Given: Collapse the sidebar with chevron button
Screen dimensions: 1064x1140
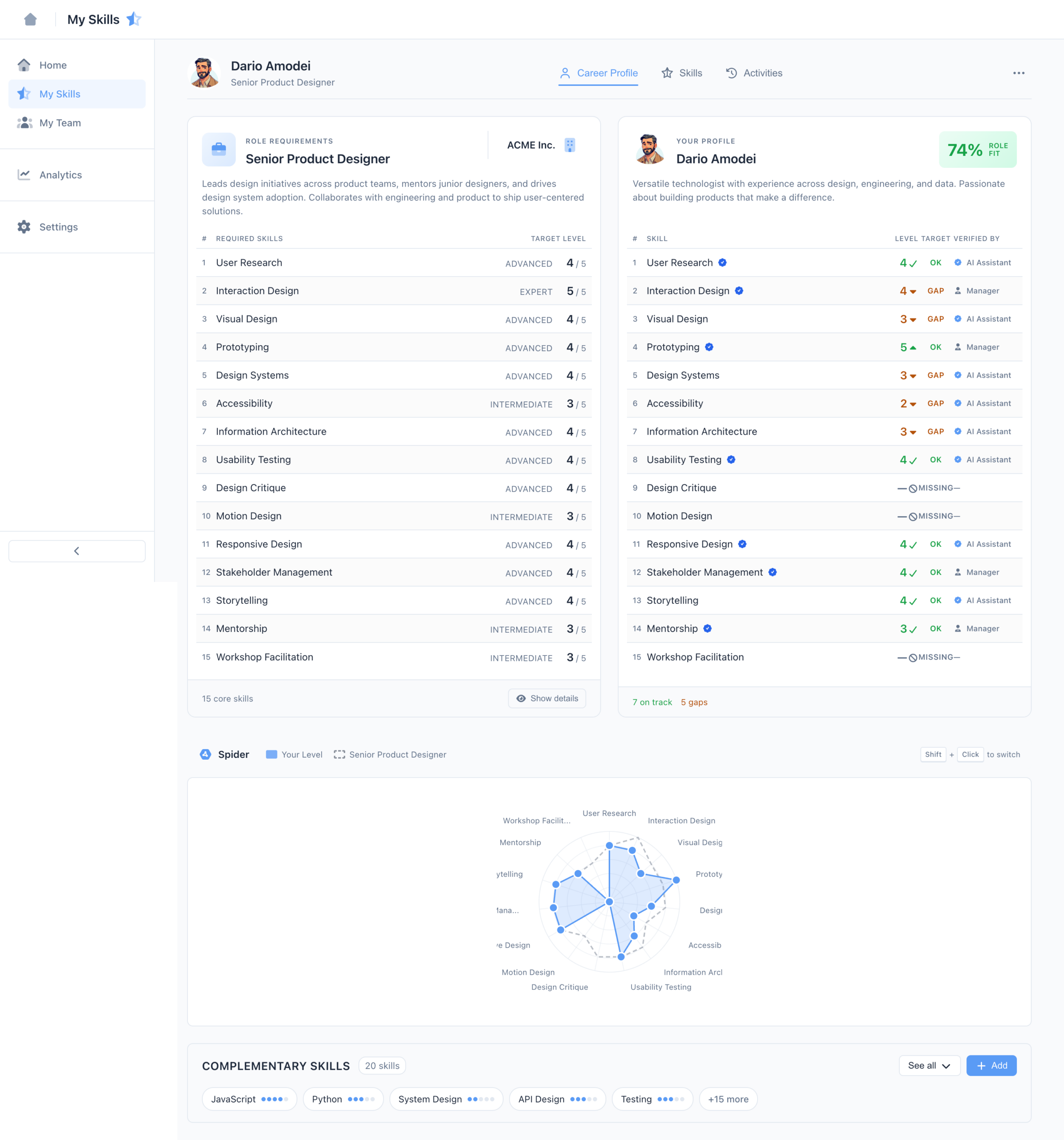Looking at the screenshot, I should tap(77, 551).
